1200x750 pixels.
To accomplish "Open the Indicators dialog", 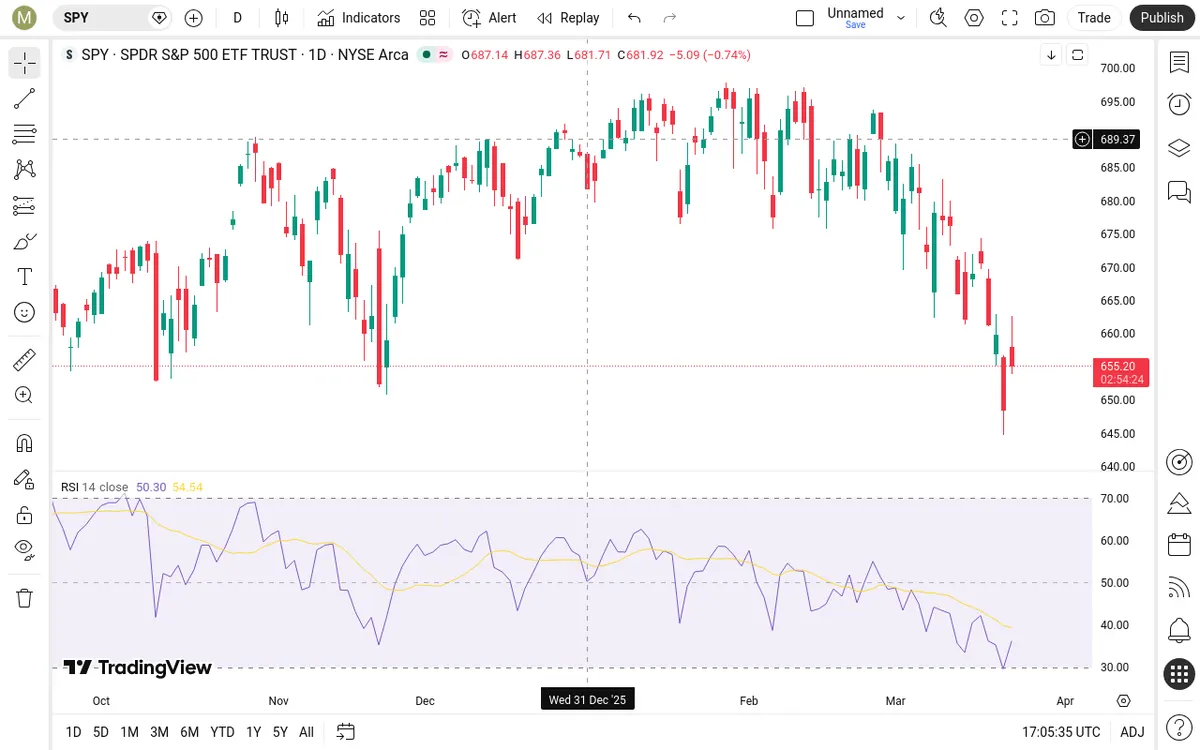I will 358,17.
